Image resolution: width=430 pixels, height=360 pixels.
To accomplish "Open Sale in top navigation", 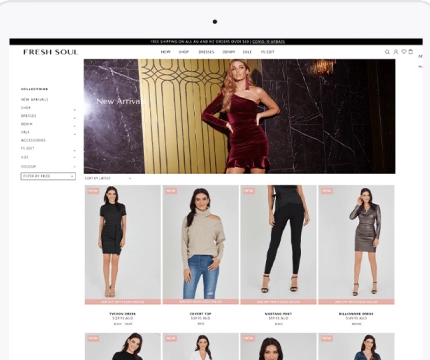I will coord(247,52).
